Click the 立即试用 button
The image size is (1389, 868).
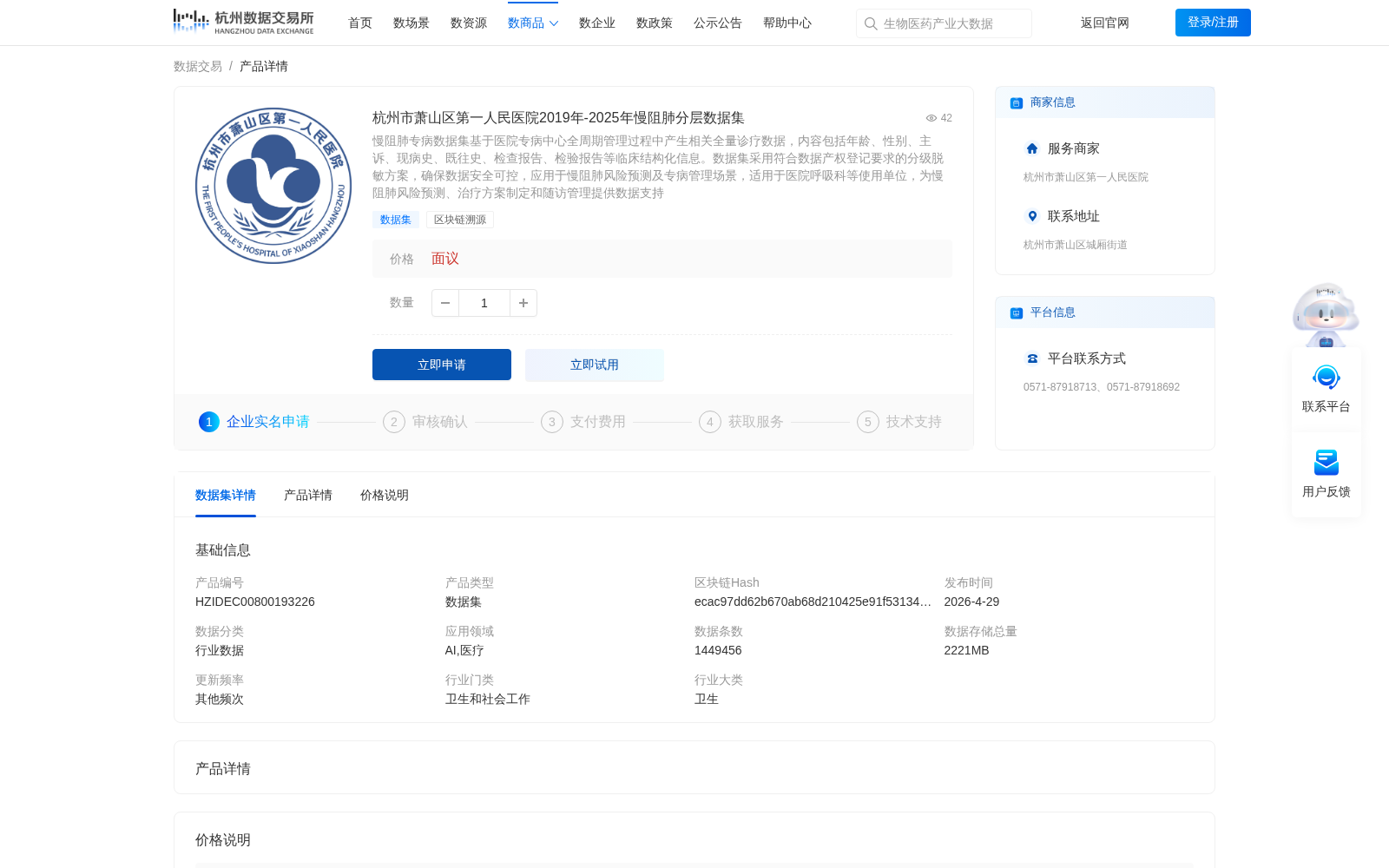coord(595,365)
